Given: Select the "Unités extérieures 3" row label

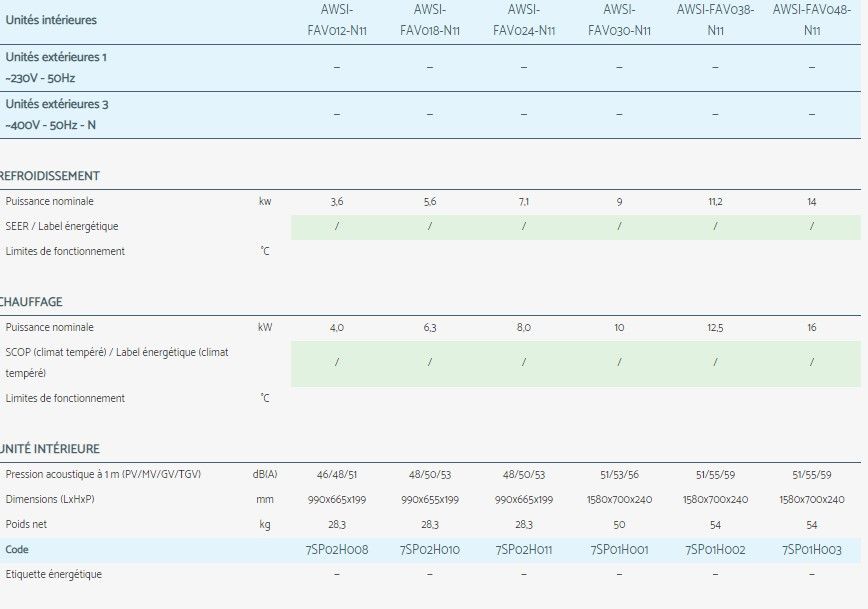Looking at the screenshot, I should [57, 104].
